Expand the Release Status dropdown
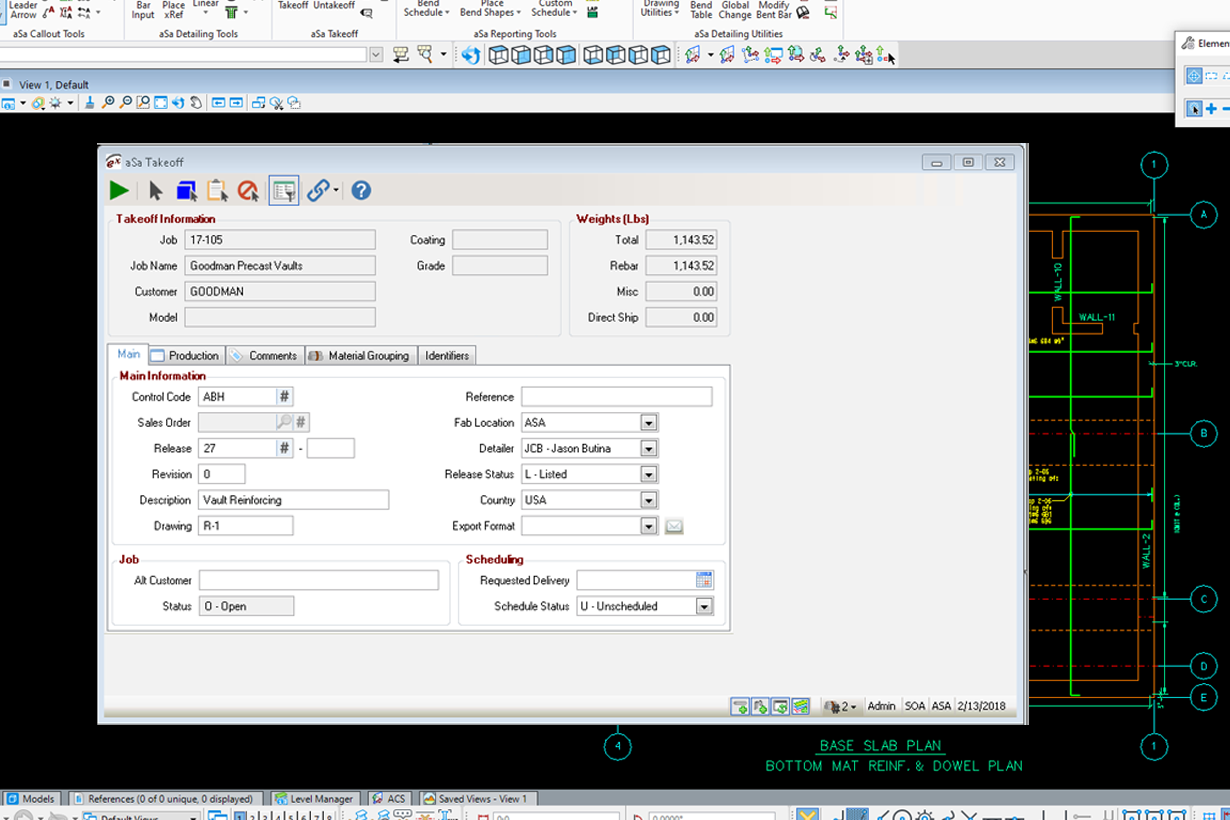This screenshot has height=820, width=1230. click(x=649, y=475)
